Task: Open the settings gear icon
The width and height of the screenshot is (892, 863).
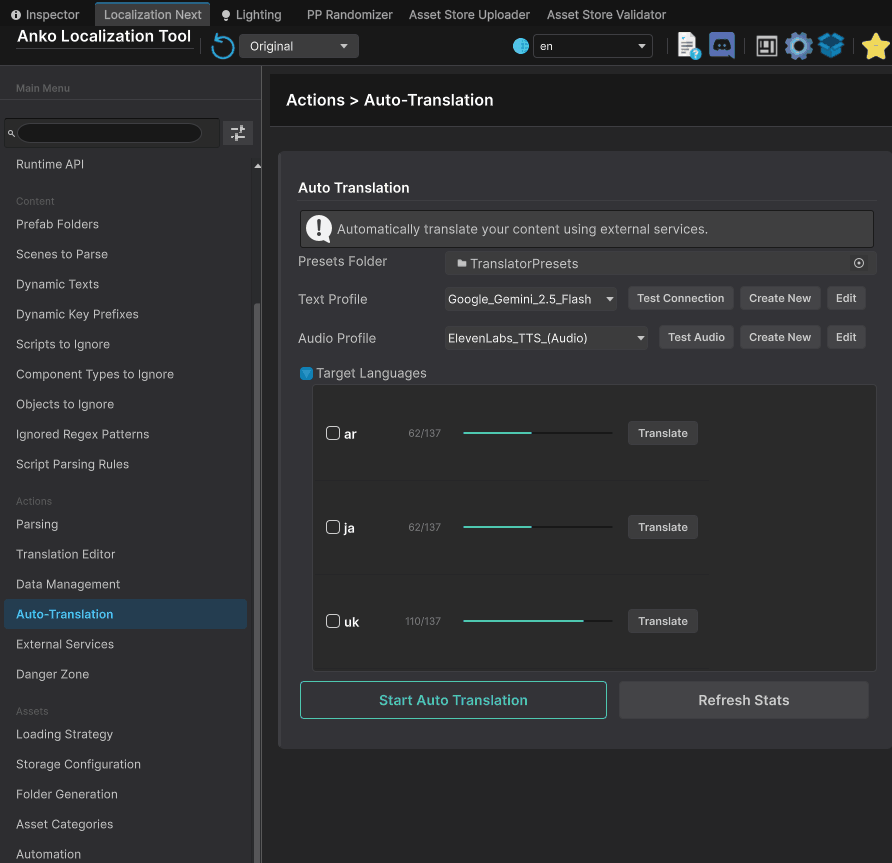Action: [x=799, y=45]
